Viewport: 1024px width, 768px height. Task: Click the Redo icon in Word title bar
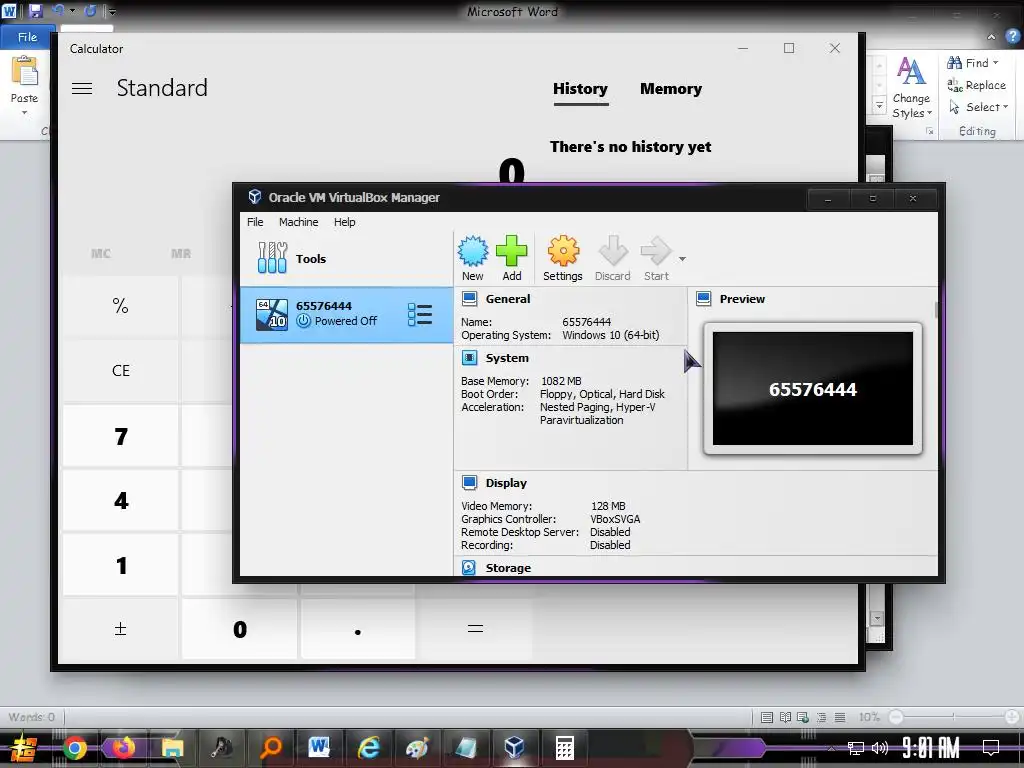(x=90, y=10)
